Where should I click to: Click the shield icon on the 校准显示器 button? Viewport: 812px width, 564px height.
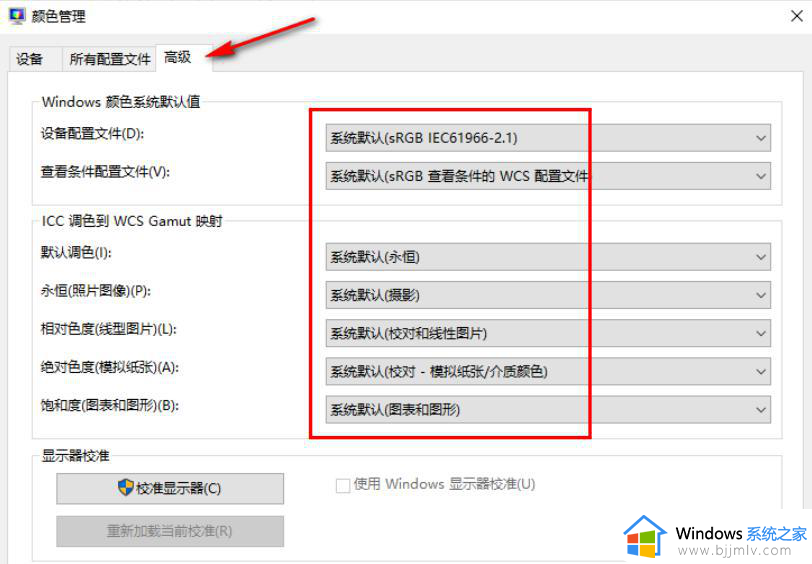125,487
